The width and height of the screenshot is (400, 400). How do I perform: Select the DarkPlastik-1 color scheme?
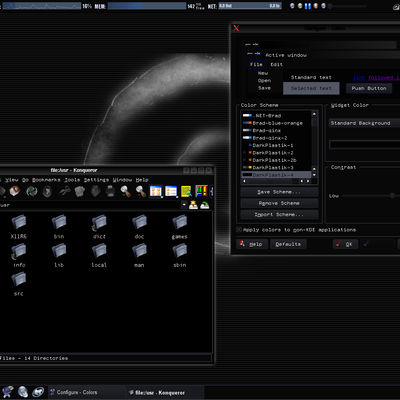276,145
